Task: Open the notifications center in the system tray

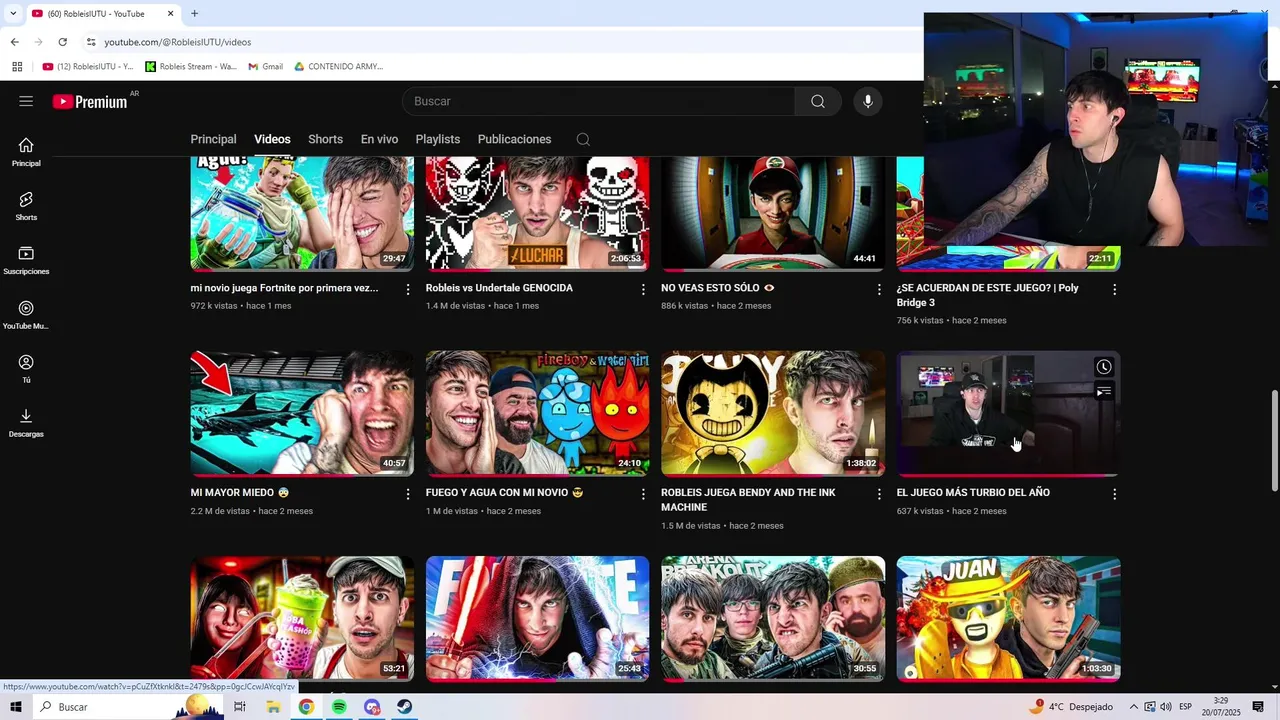Action: click(x=1258, y=707)
